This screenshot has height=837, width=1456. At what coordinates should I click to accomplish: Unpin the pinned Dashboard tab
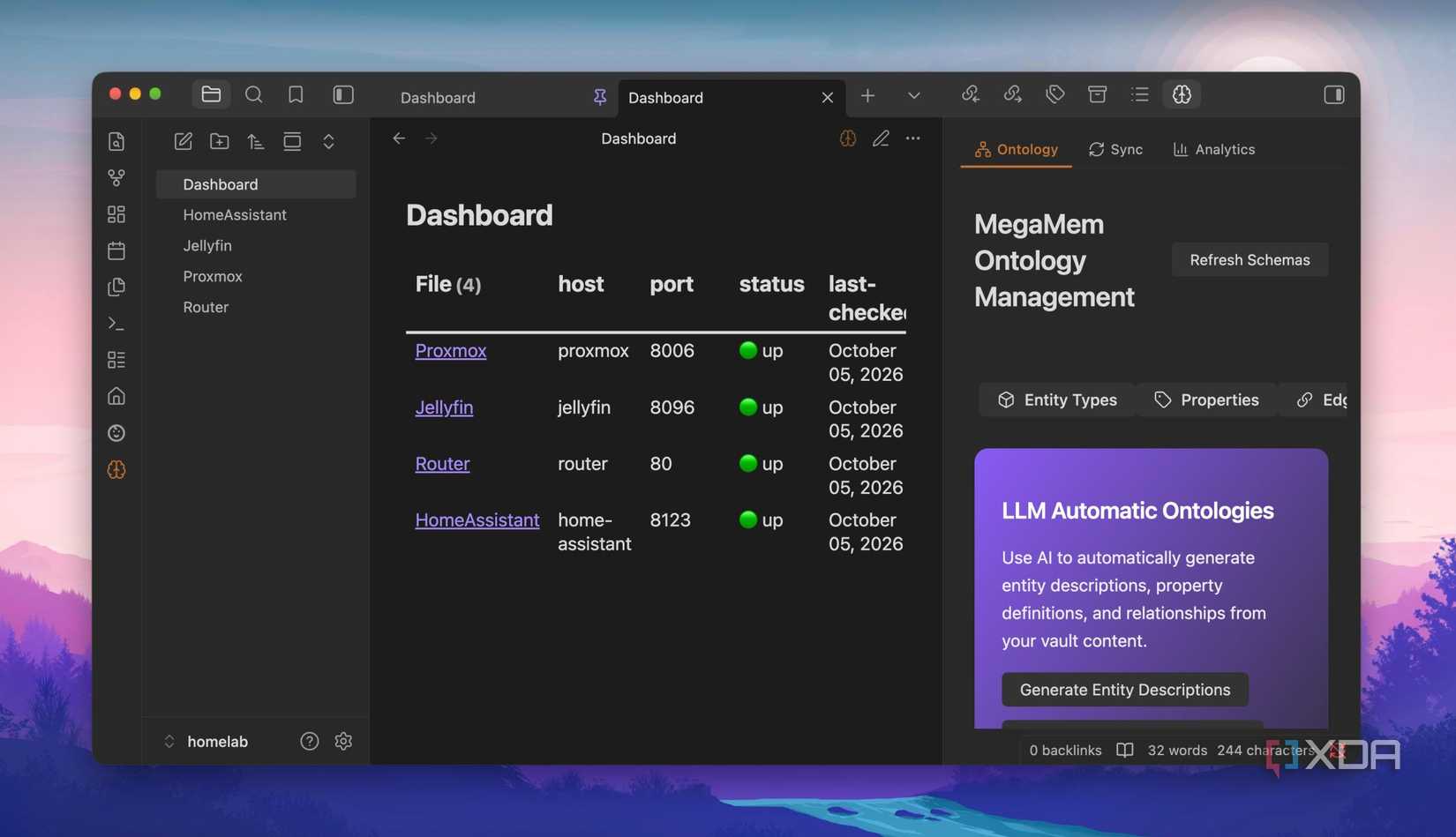tap(600, 97)
